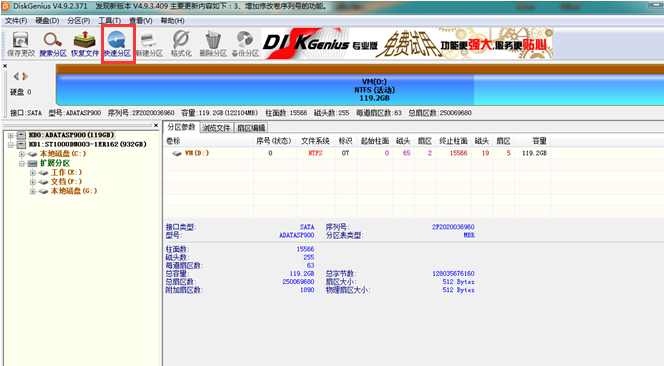
Task: Launch Quick Partition (快速分区) tool
Action: pos(118,44)
